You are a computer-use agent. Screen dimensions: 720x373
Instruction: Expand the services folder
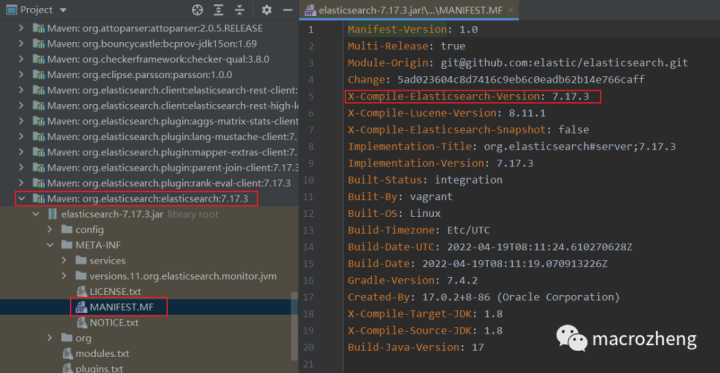pos(64,261)
